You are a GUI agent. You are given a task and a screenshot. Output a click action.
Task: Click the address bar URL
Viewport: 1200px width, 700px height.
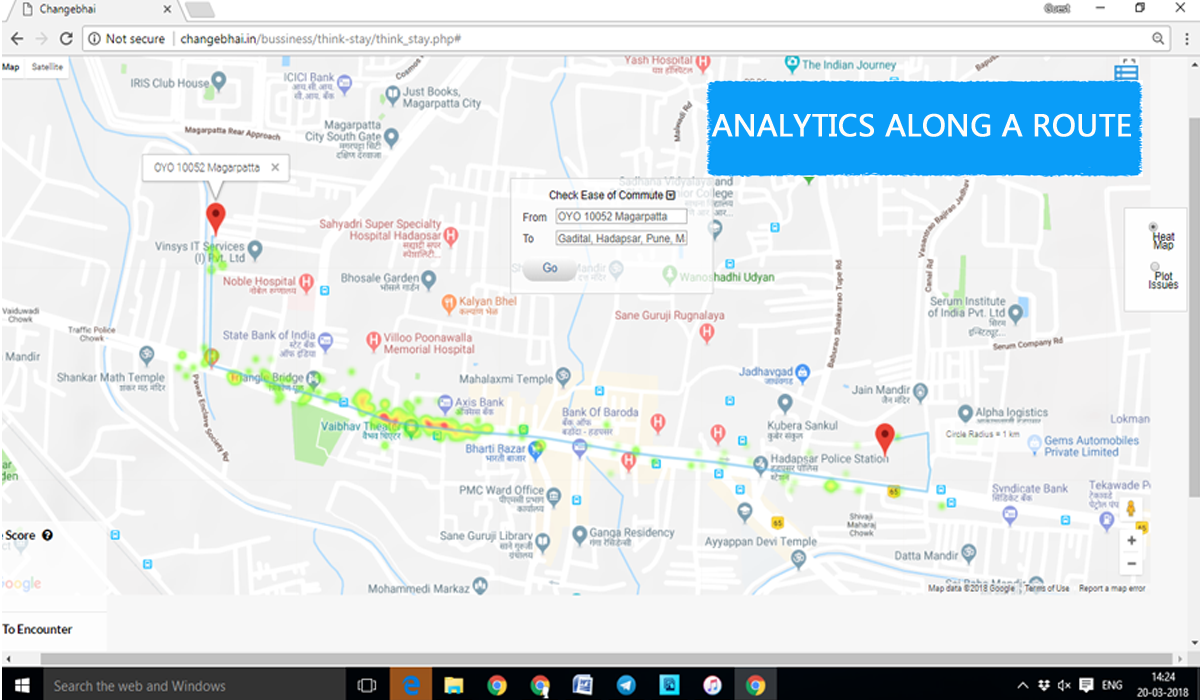click(320, 39)
